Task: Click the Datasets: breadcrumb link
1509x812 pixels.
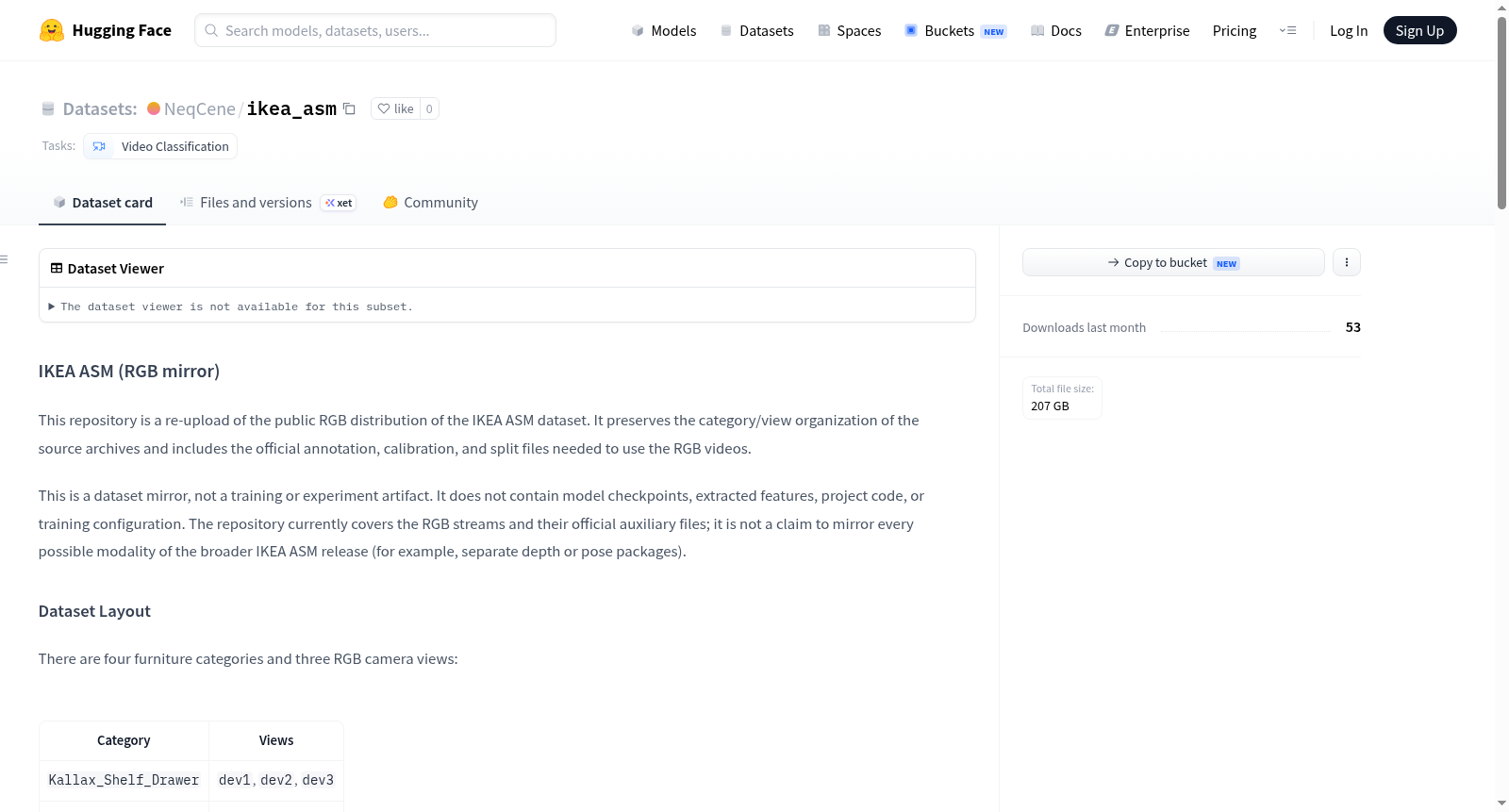Action: pos(100,108)
